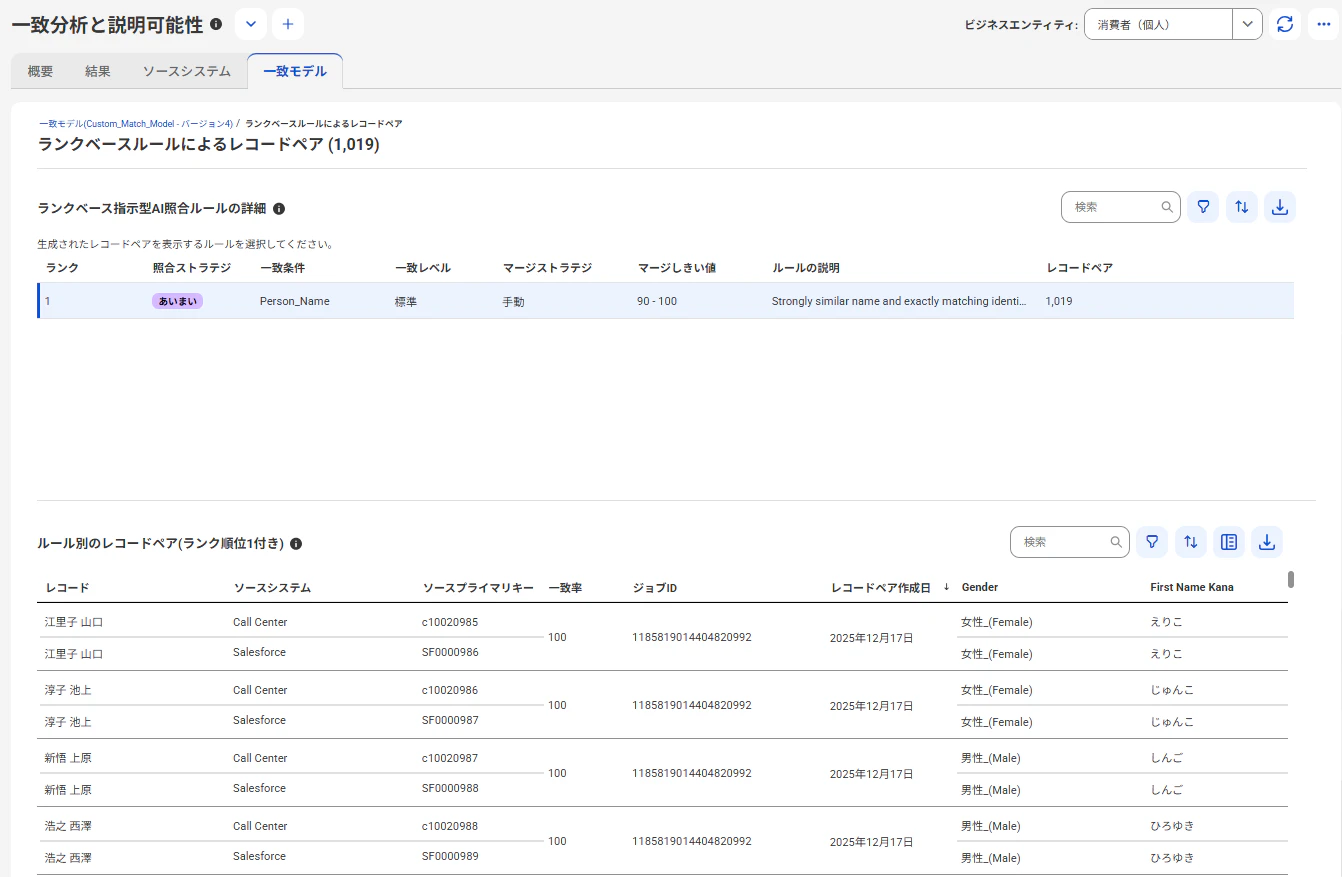Switch to the ソースシステム tab
This screenshot has width=1342, height=877.
coord(187,72)
